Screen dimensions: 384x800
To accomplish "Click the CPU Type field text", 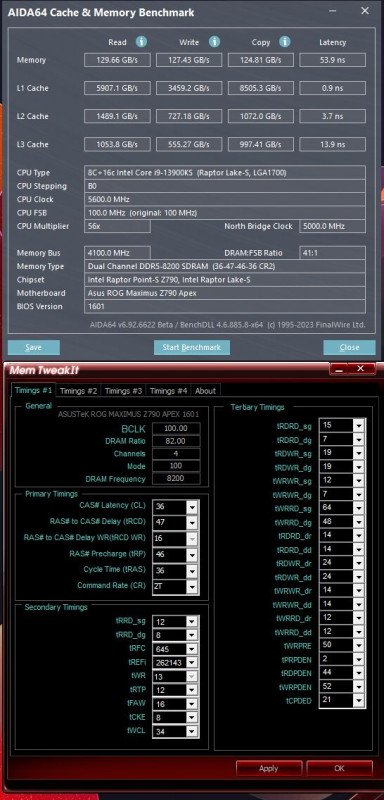I will tap(224, 172).
